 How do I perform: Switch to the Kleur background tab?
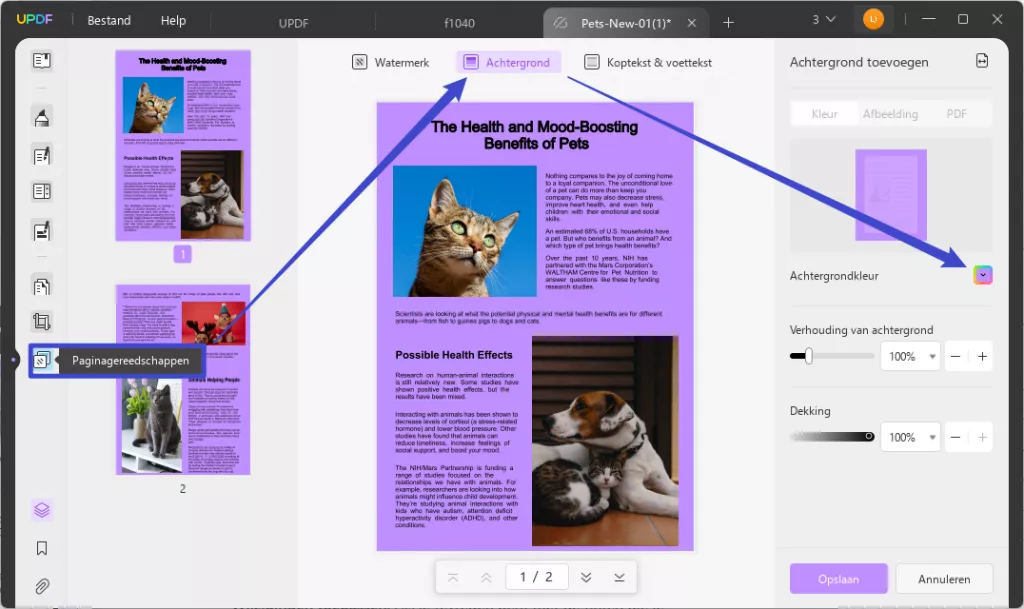(824, 114)
